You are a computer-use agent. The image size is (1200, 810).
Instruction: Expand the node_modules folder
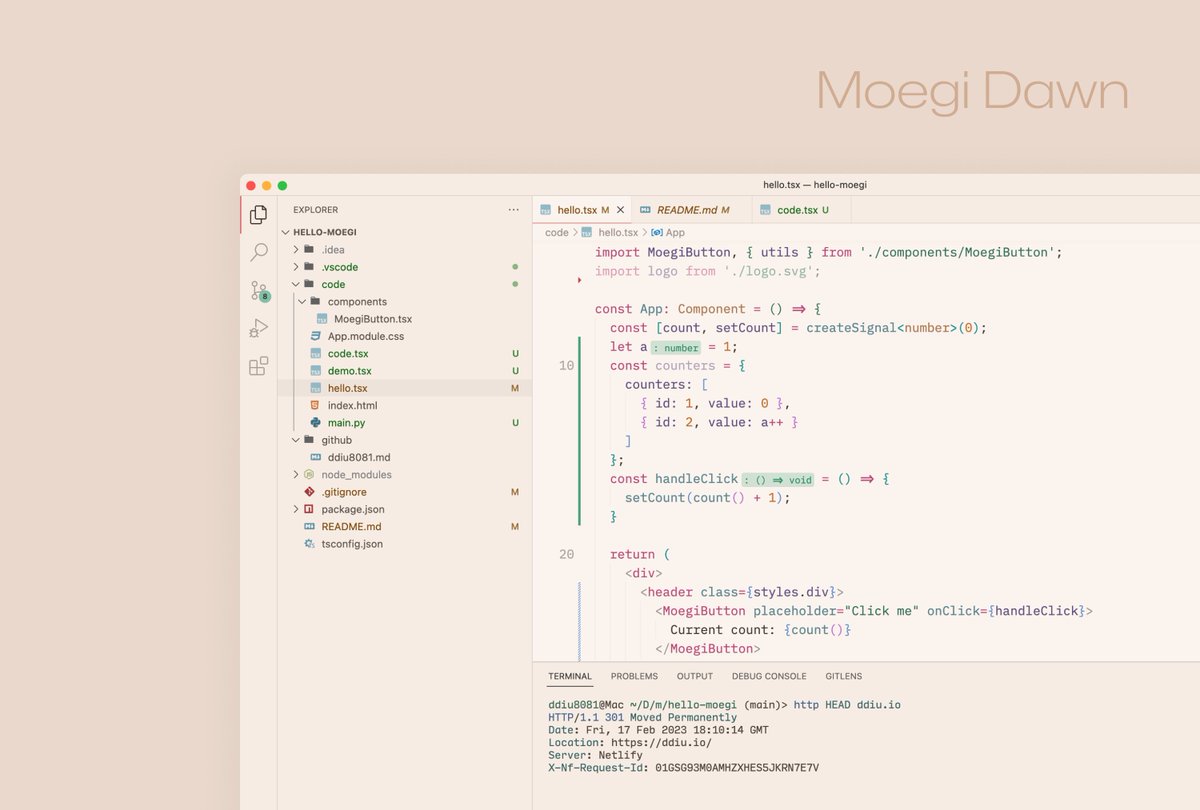296,475
